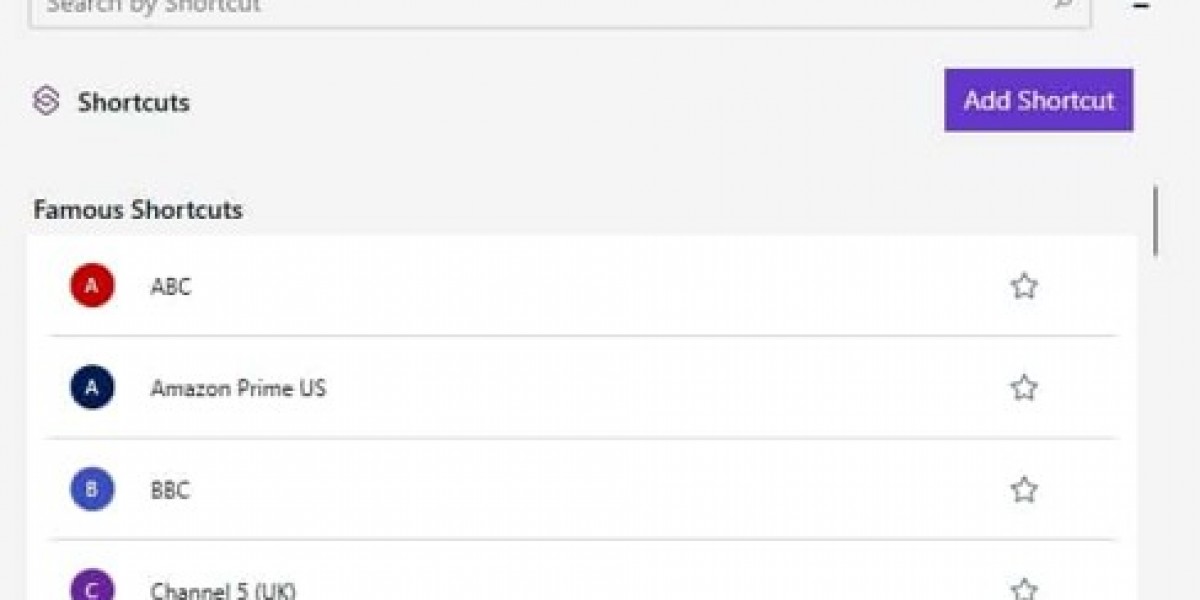Click the Shortcuts S logo icon
The width and height of the screenshot is (1200, 600).
46,101
